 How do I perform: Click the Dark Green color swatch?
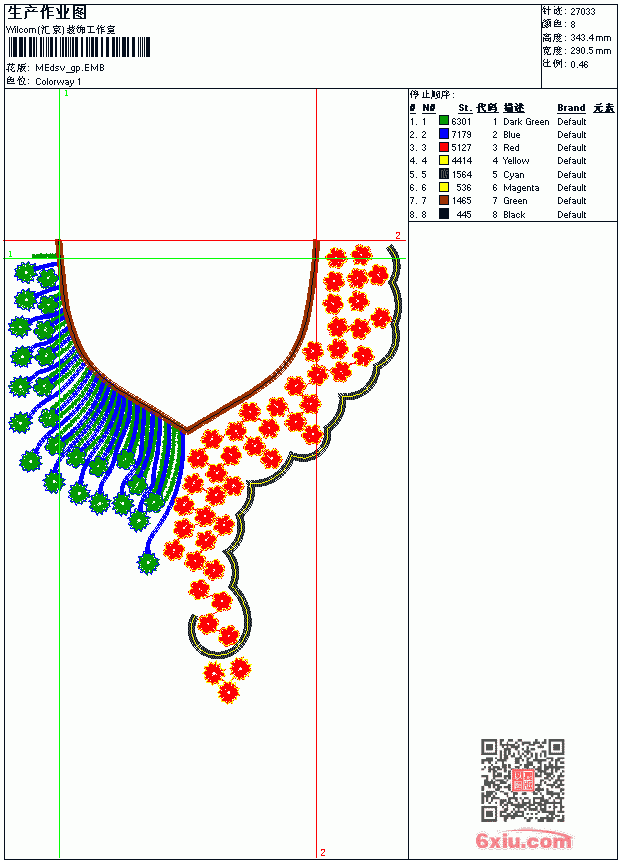[x=444, y=121]
